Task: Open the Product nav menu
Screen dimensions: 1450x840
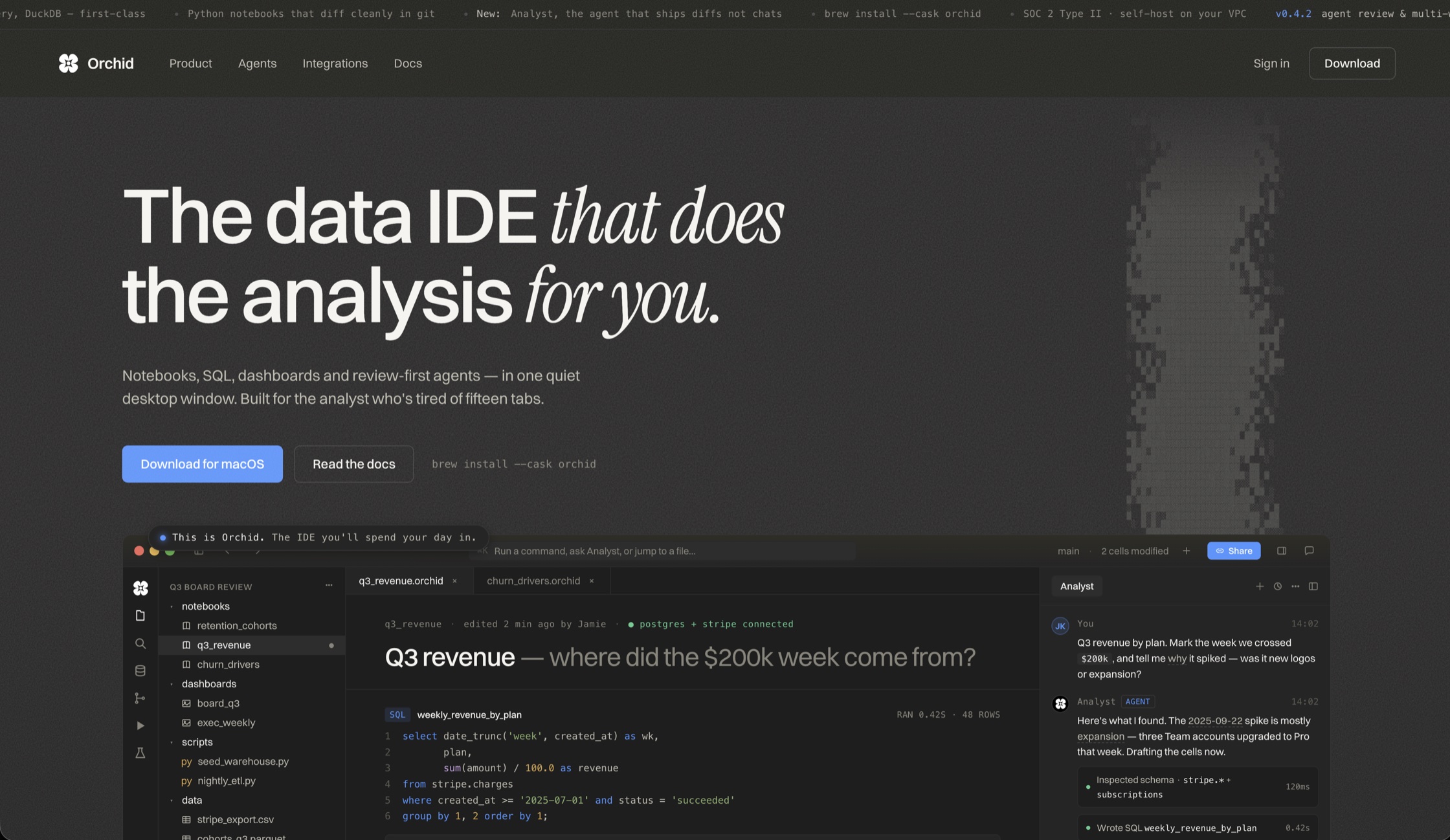Action: click(x=190, y=63)
